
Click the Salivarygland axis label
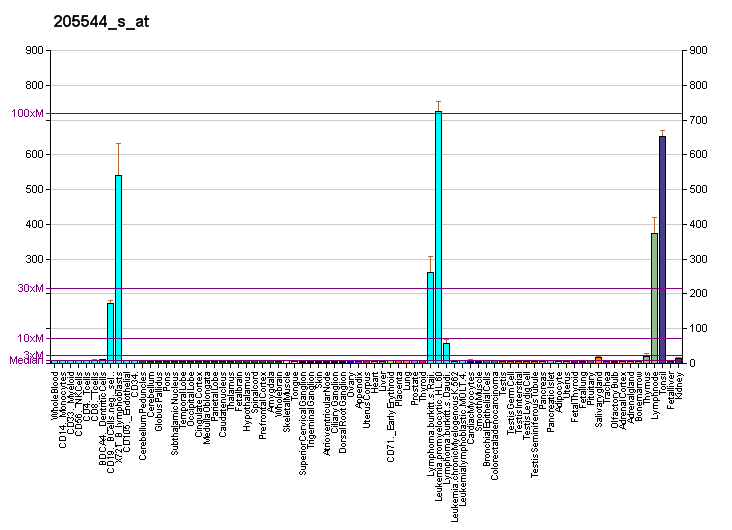pyautogui.click(x=598, y=399)
